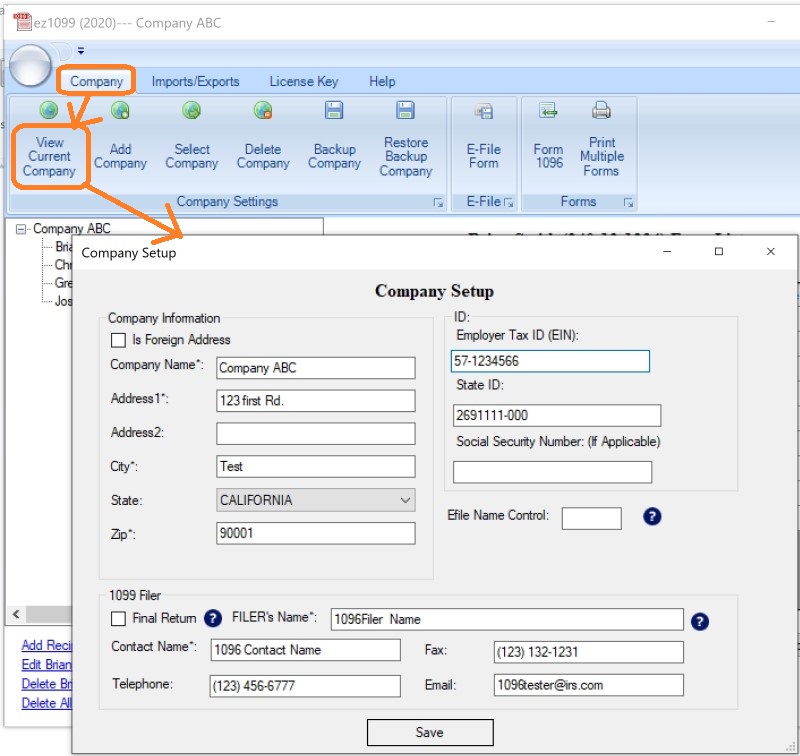
Task: Check the Is Foreign Address box
Action: [119, 340]
